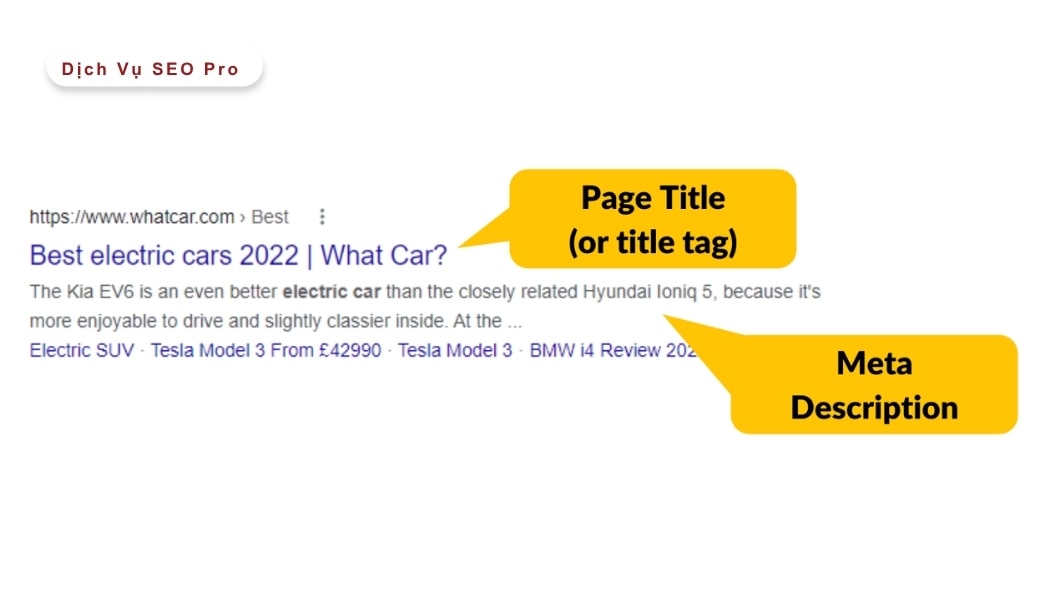Open the 'BMW i4 Review' sitelink
This screenshot has width=1040, height=600.
[612, 350]
